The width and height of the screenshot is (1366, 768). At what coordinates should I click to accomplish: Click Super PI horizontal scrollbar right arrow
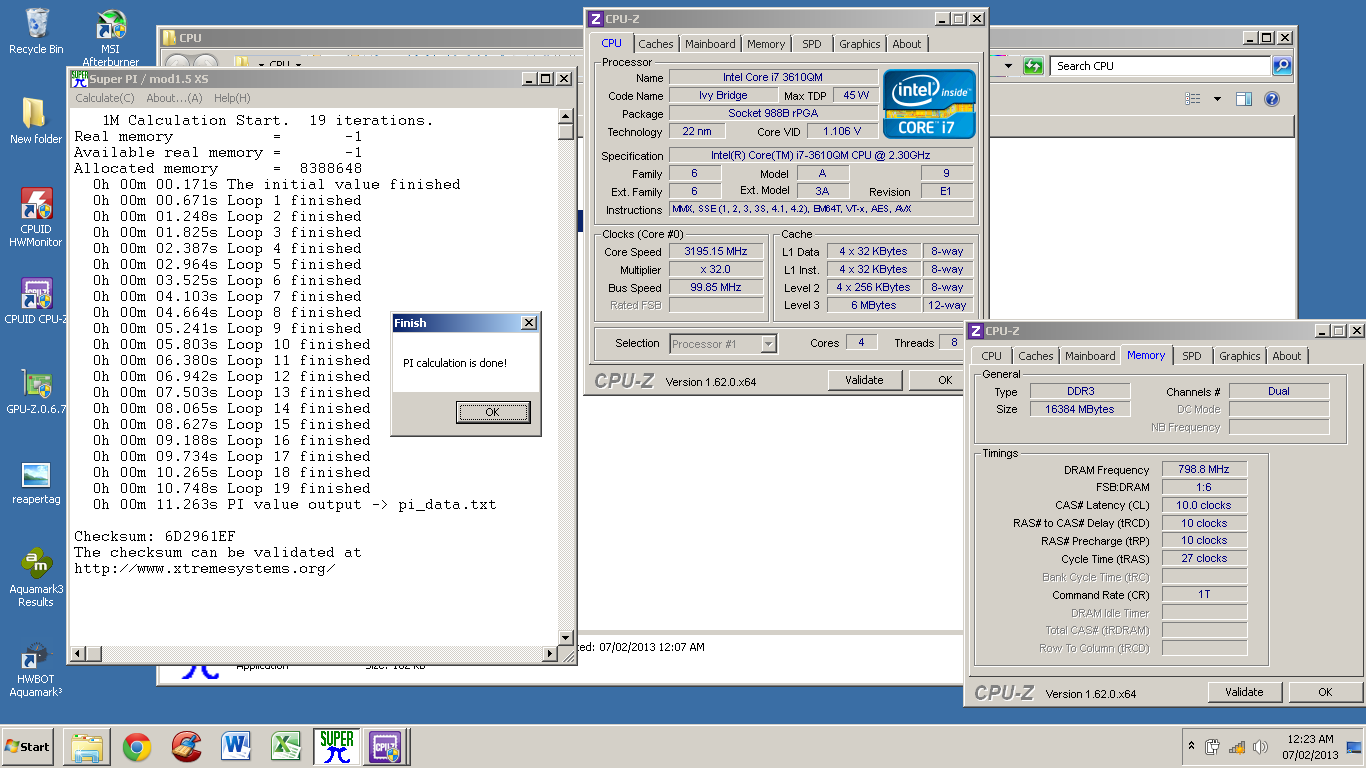(x=549, y=654)
